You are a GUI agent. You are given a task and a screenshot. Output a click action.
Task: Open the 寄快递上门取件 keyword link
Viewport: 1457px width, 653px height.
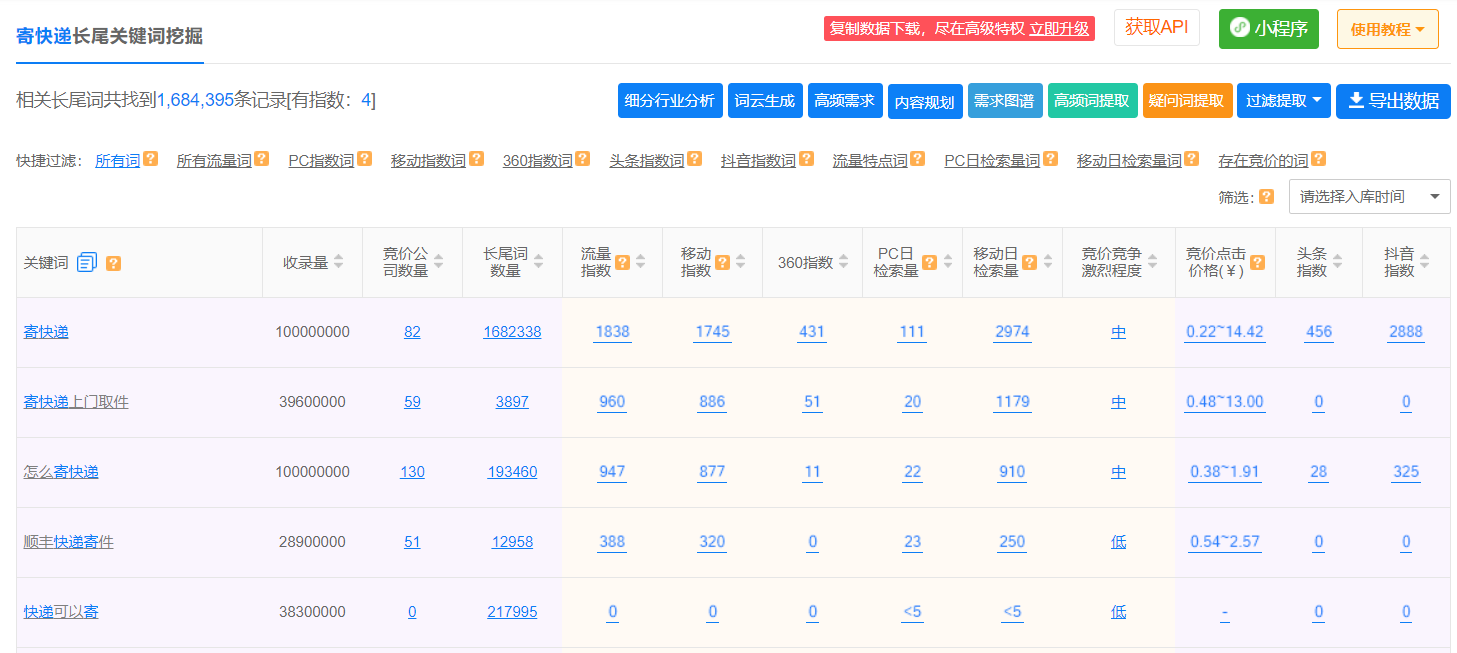[76, 402]
